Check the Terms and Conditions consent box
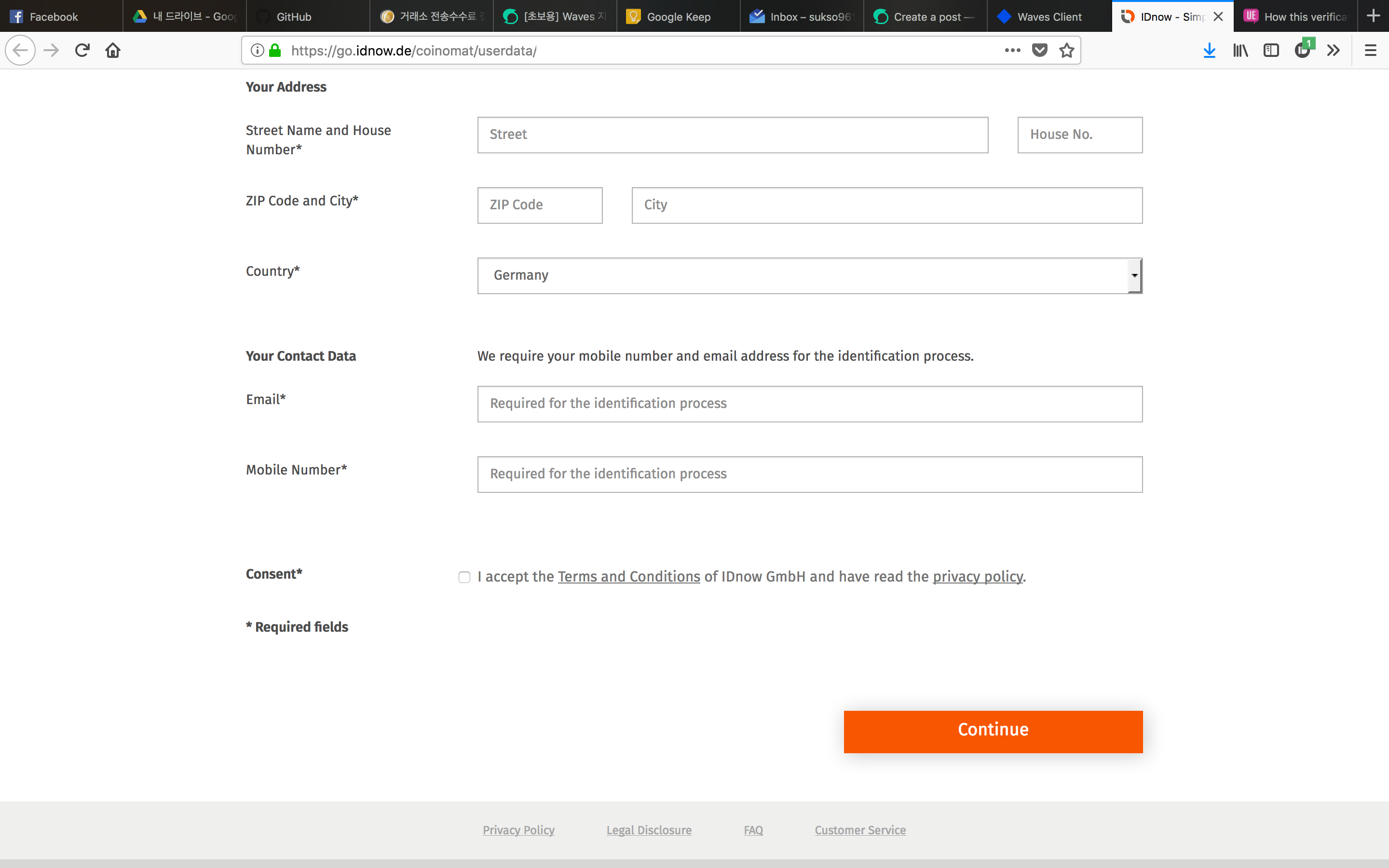 click(464, 577)
